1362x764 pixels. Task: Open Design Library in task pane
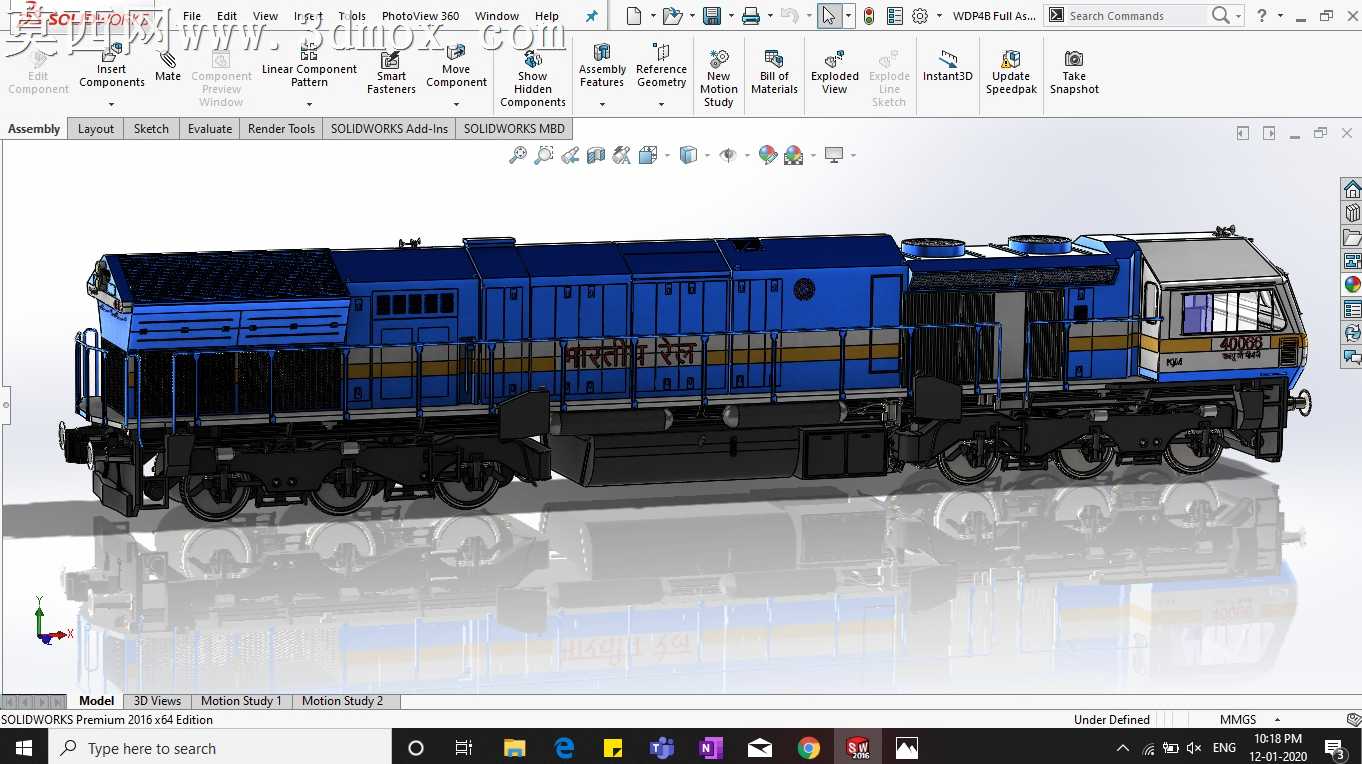[1352, 213]
